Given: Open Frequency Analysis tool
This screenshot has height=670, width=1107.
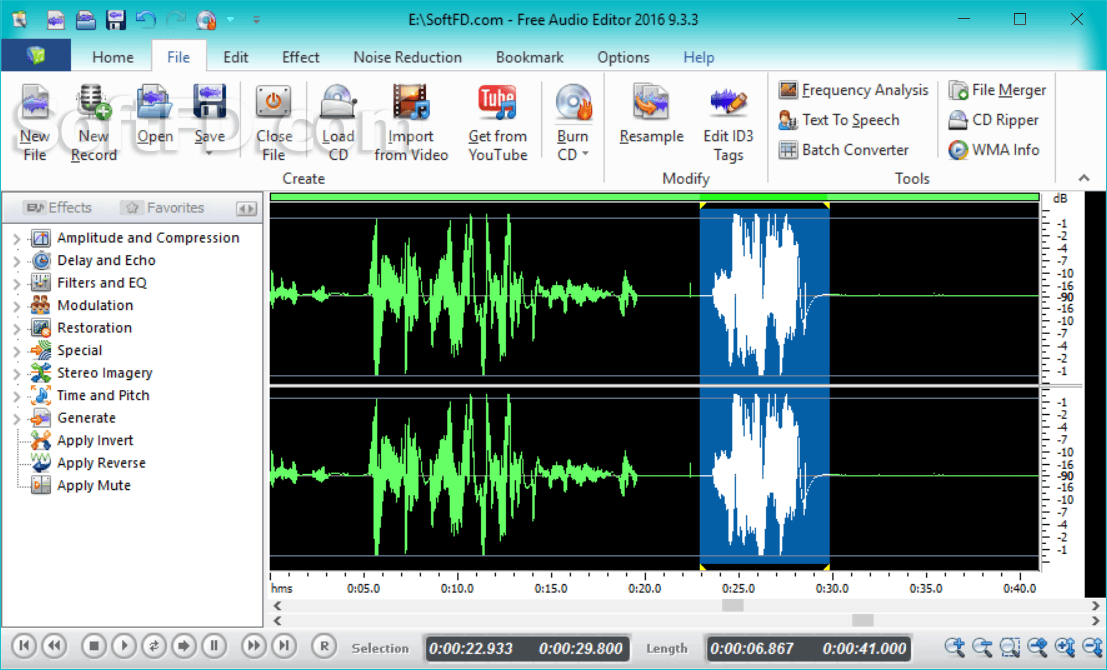Looking at the screenshot, I should tap(854, 90).
